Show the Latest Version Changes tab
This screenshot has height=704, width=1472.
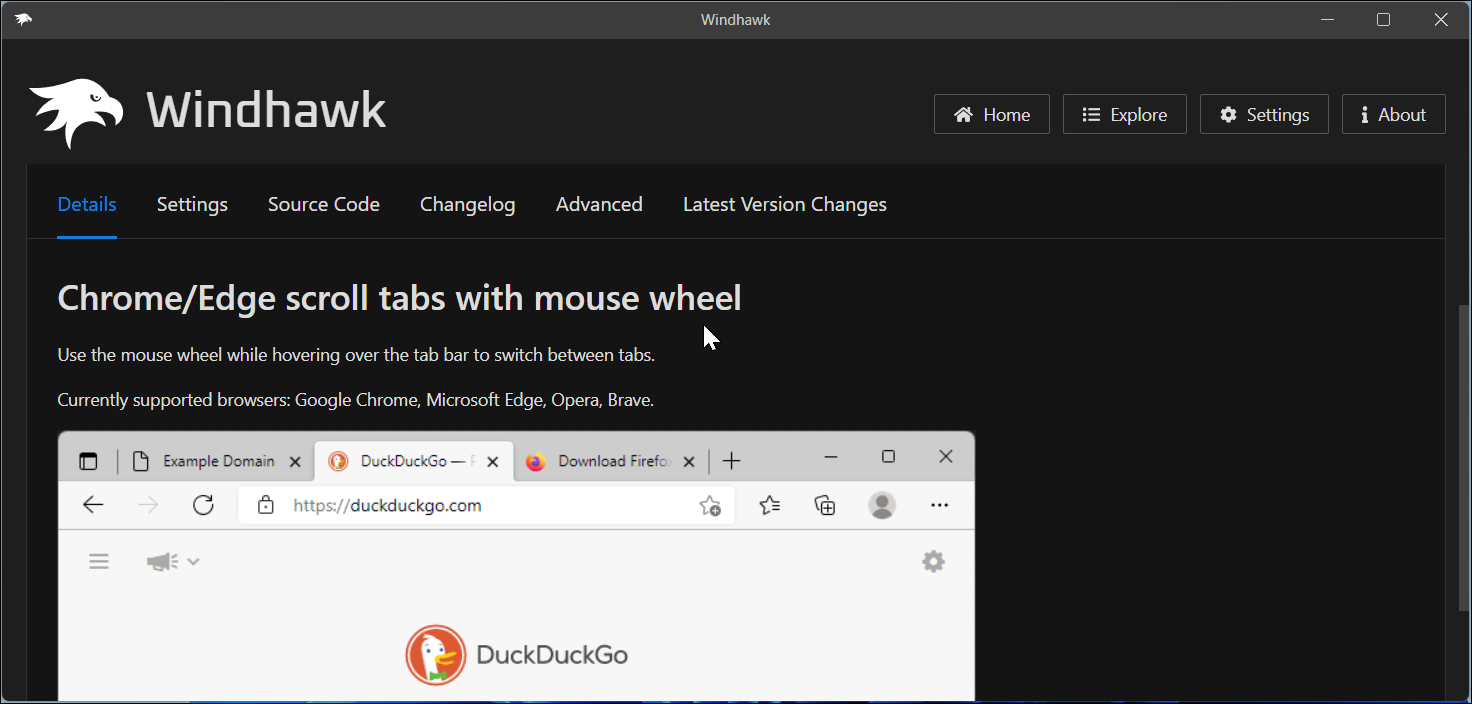coord(784,205)
